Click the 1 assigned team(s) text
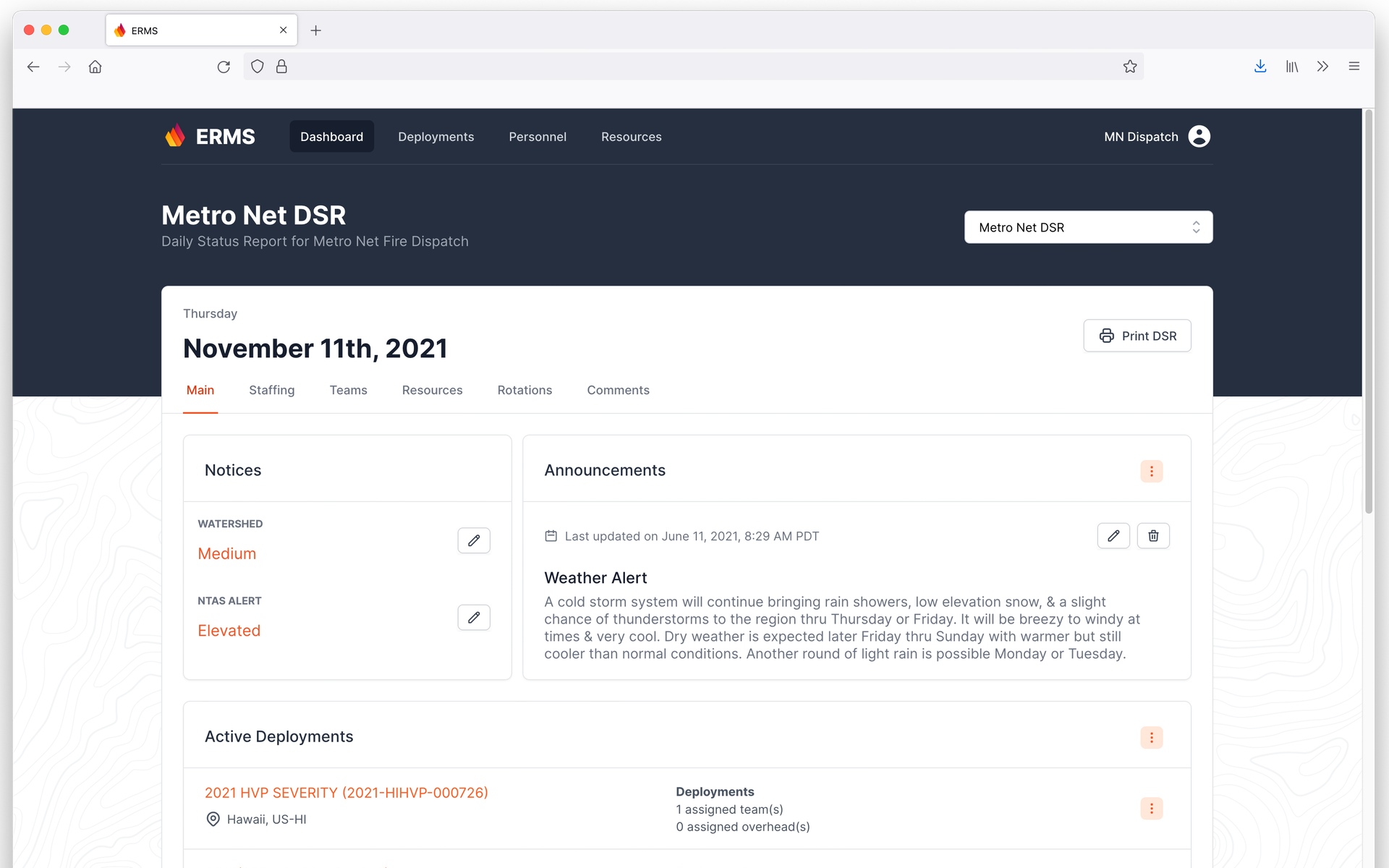Image resolution: width=1389 pixels, height=868 pixels. (x=730, y=809)
